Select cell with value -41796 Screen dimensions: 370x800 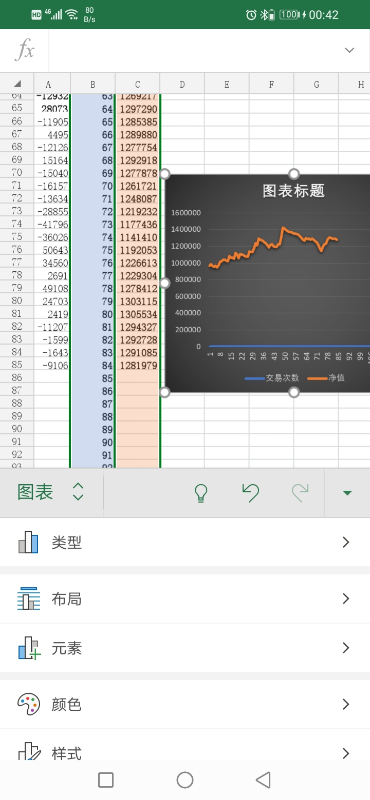click(x=52, y=224)
